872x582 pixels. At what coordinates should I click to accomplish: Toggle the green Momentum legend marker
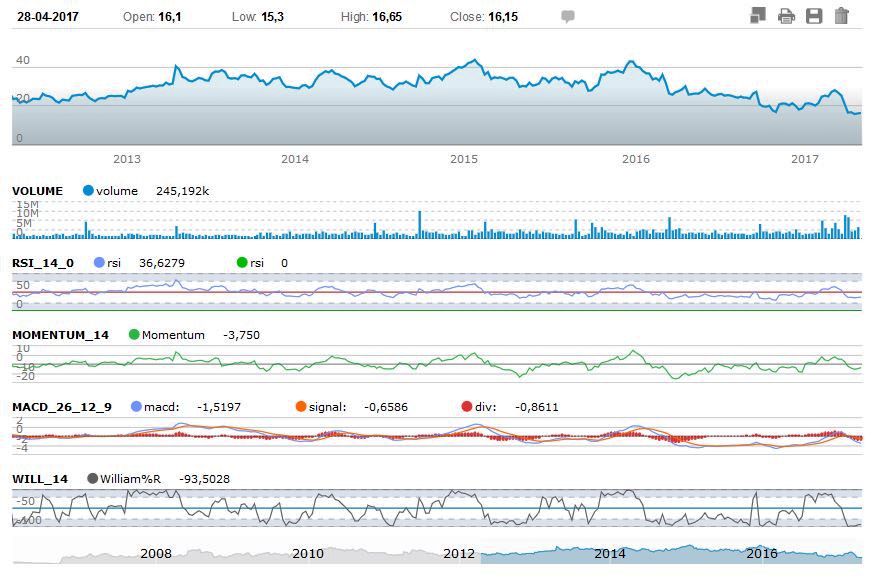click(x=134, y=335)
